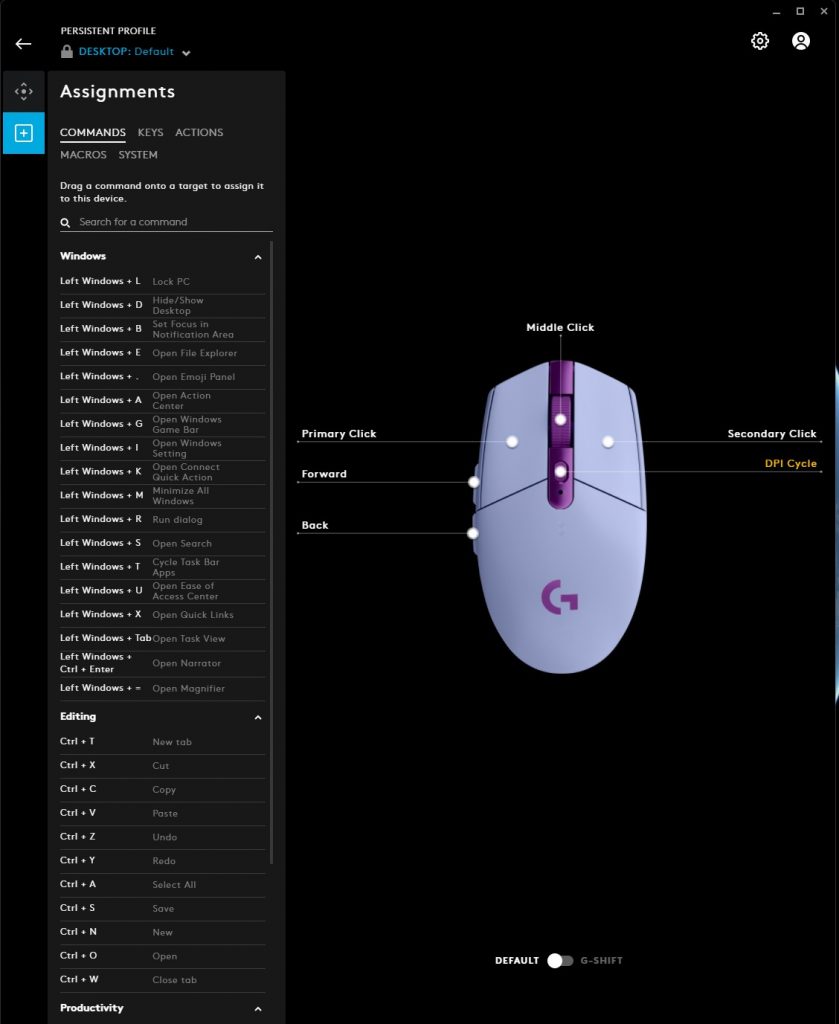
Task: Switch to the ACTIONS tab
Action: (199, 133)
